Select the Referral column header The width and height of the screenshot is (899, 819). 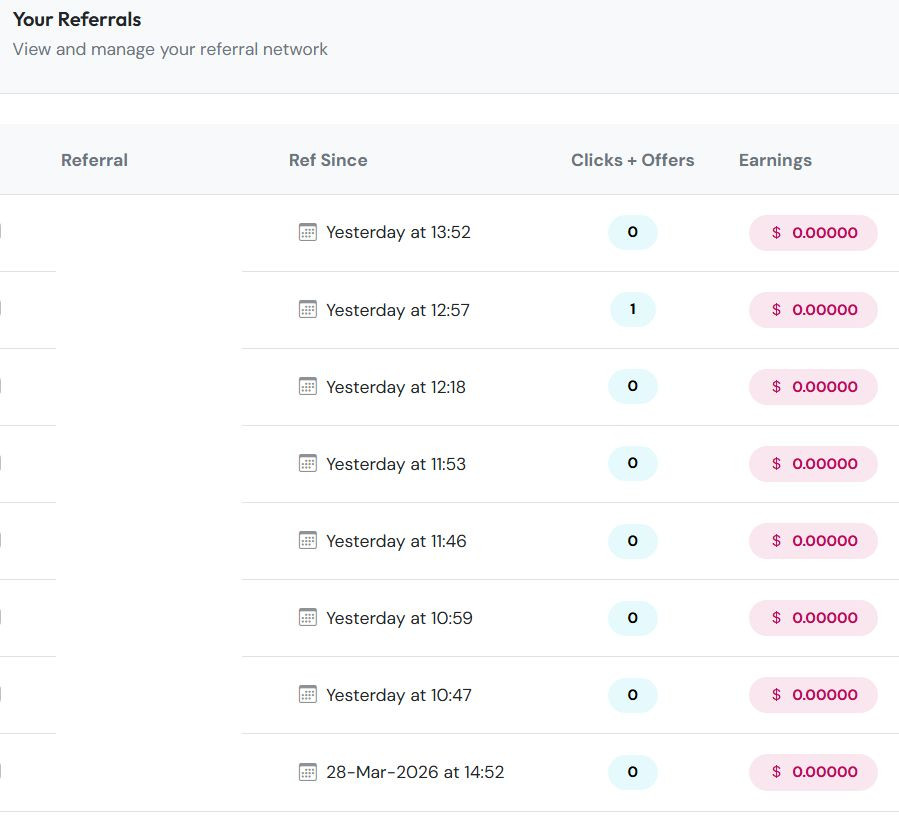95,160
